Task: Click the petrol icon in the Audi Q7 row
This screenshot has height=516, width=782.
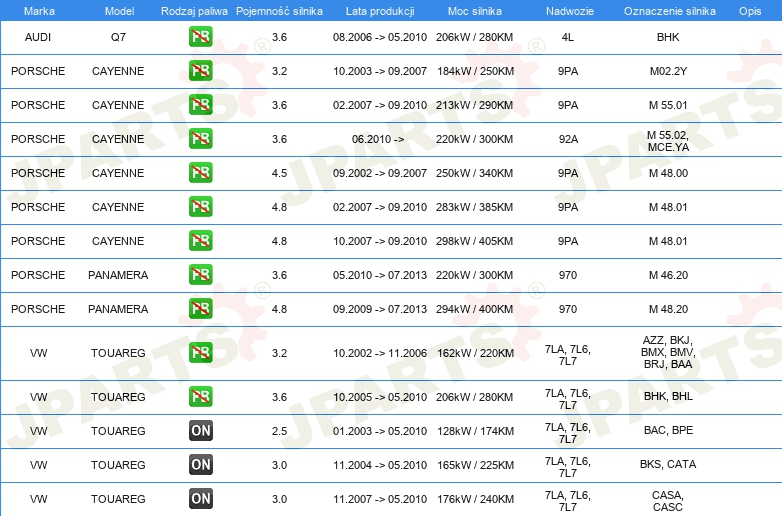Action: 200,36
